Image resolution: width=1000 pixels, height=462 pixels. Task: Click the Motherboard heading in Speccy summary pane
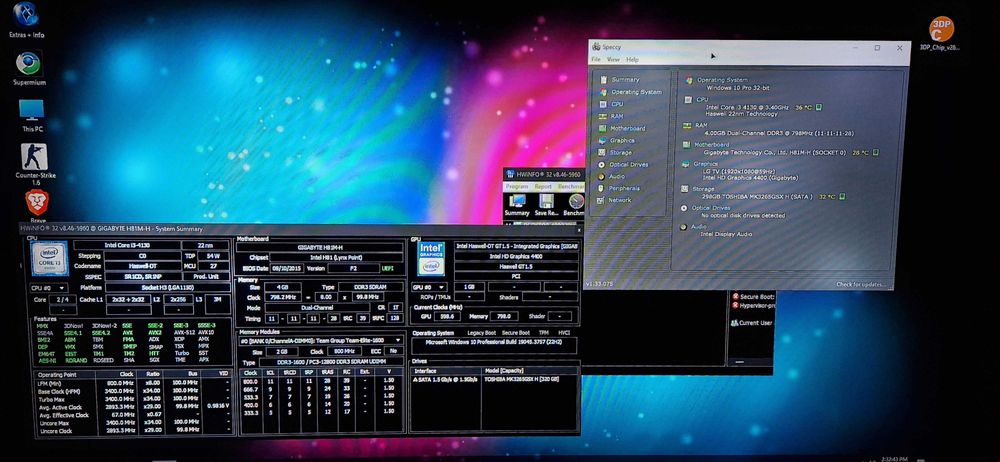[x=712, y=145]
